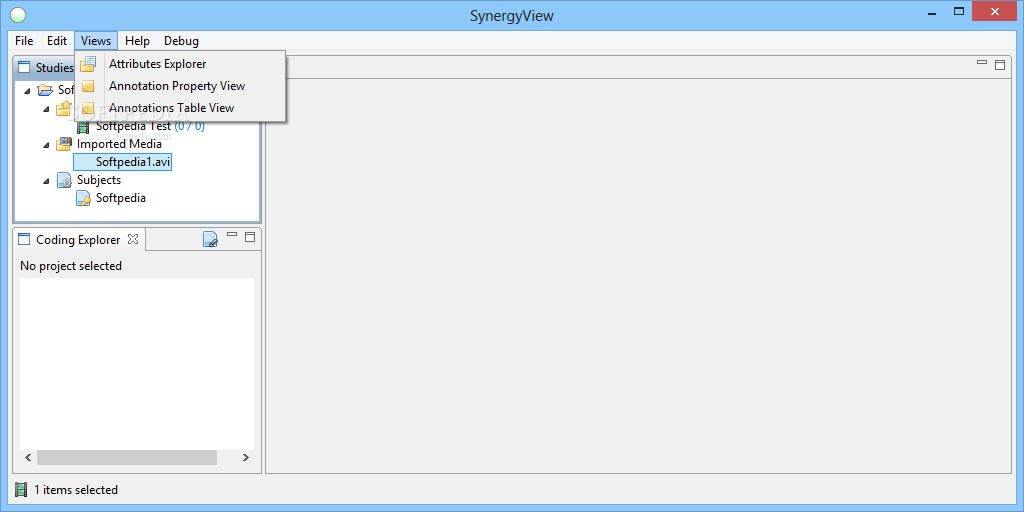
Task: Minimize the main editor area
Action: (982, 62)
